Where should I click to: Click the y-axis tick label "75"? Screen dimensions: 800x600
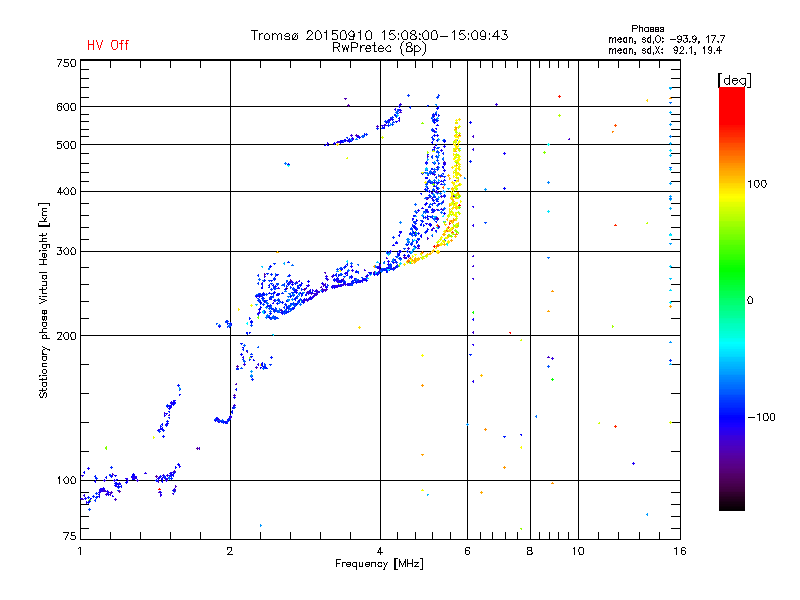pos(70,536)
